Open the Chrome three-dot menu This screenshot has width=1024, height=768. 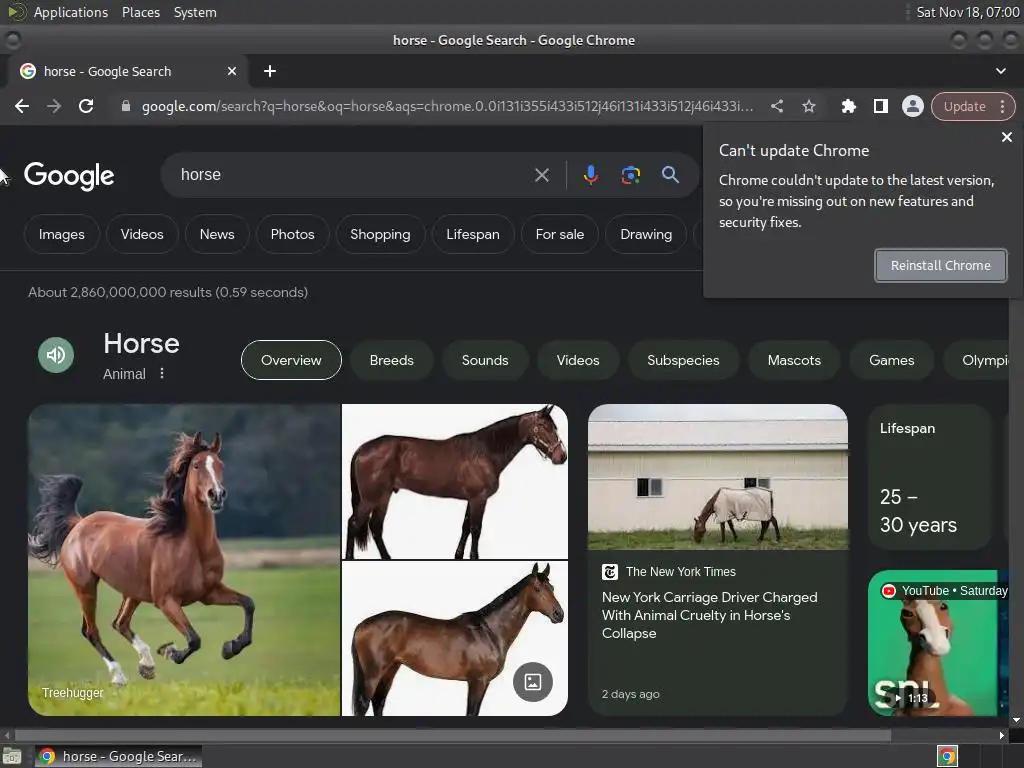(x=1002, y=106)
